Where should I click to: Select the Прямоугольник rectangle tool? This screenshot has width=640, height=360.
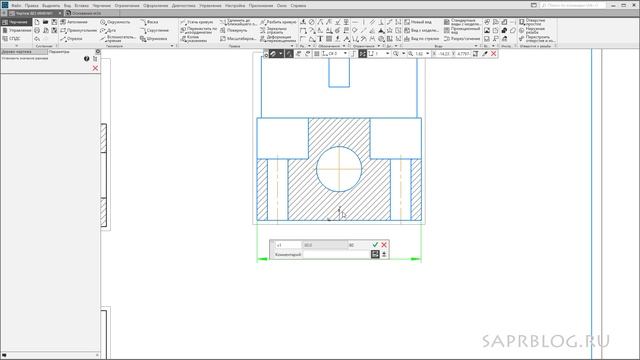(x=78, y=30)
